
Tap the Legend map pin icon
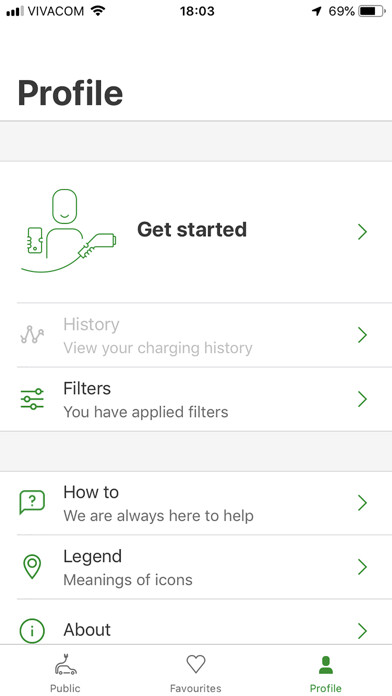32,567
